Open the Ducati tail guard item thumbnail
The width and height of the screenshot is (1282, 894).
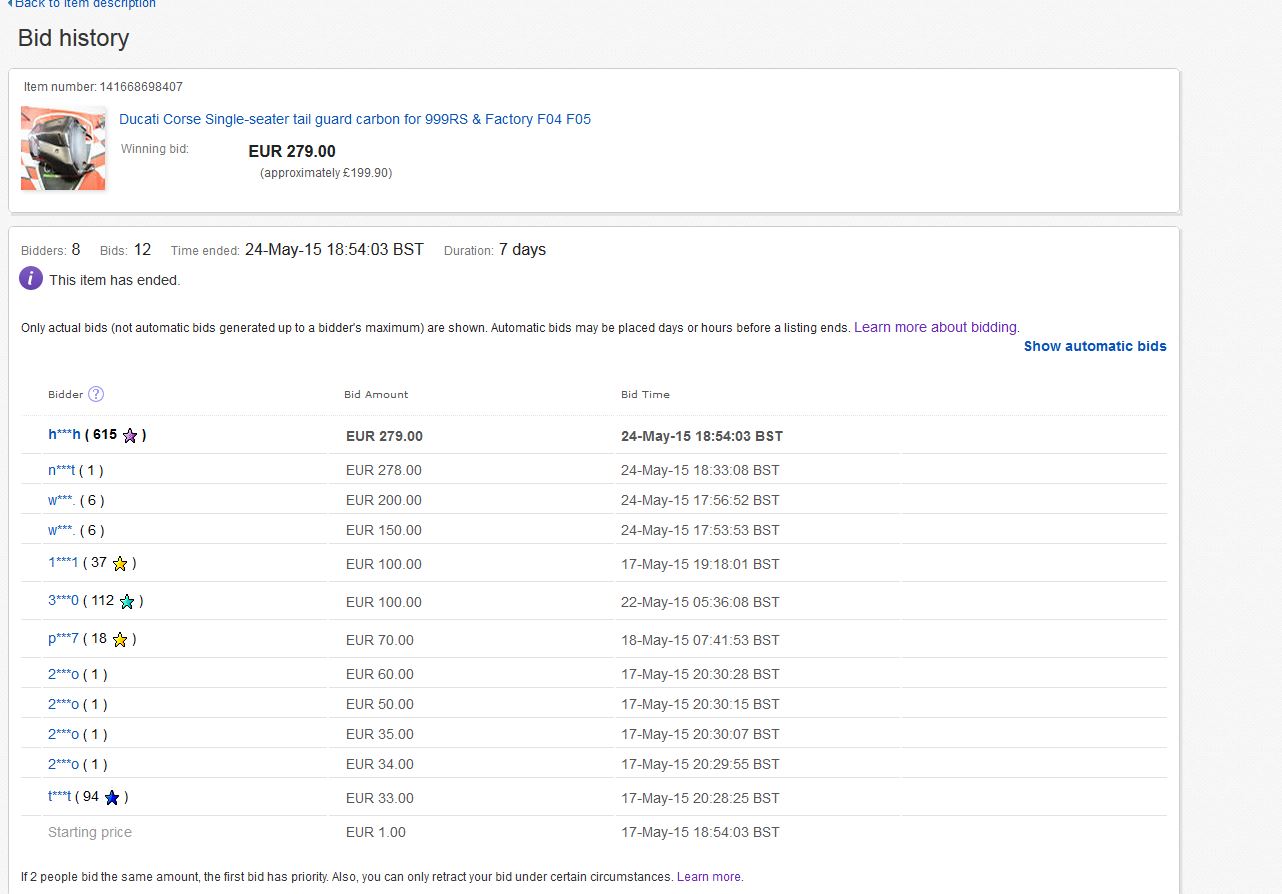63,148
